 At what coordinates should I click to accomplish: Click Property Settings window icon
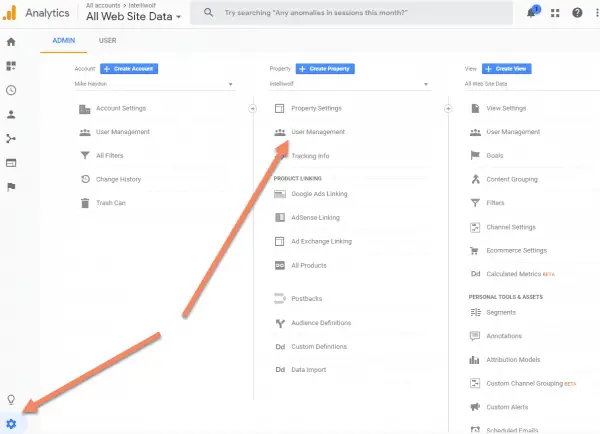pyautogui.click(x=280, y=108)
